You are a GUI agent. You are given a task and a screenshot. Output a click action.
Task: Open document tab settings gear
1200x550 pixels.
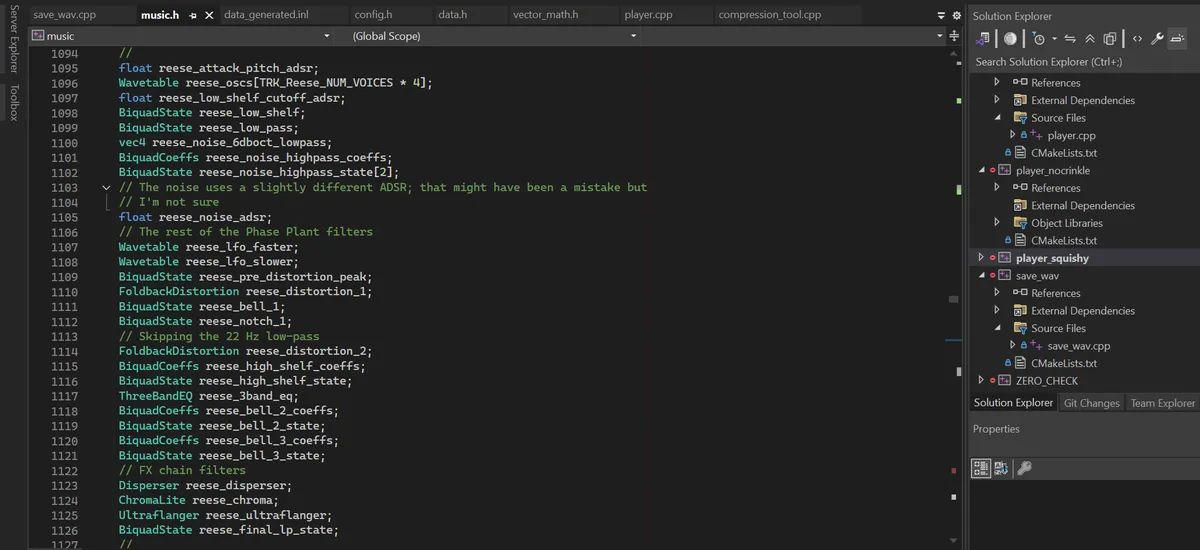(x=956, y=16)
